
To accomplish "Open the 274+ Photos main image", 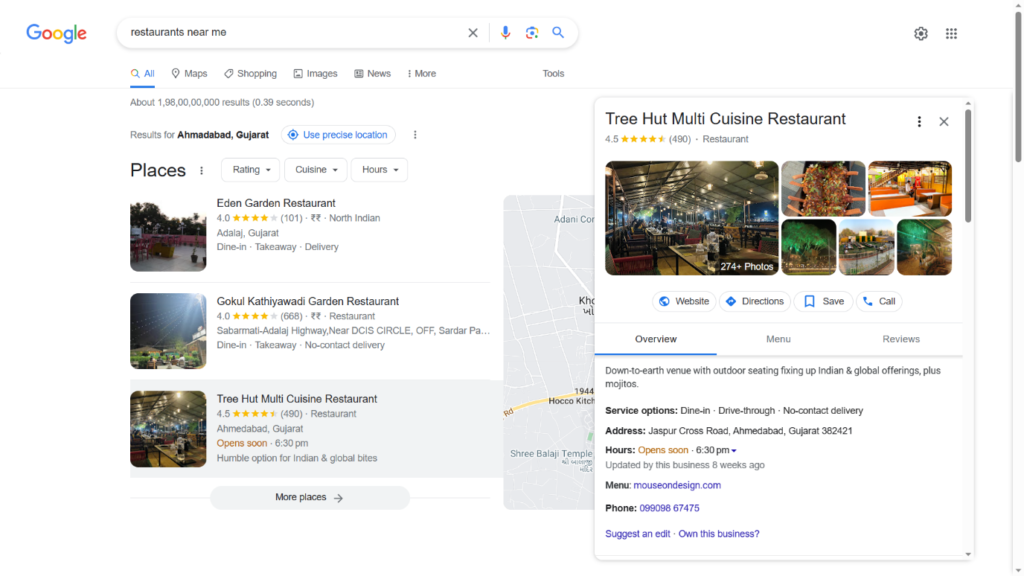I will (692, 218).
